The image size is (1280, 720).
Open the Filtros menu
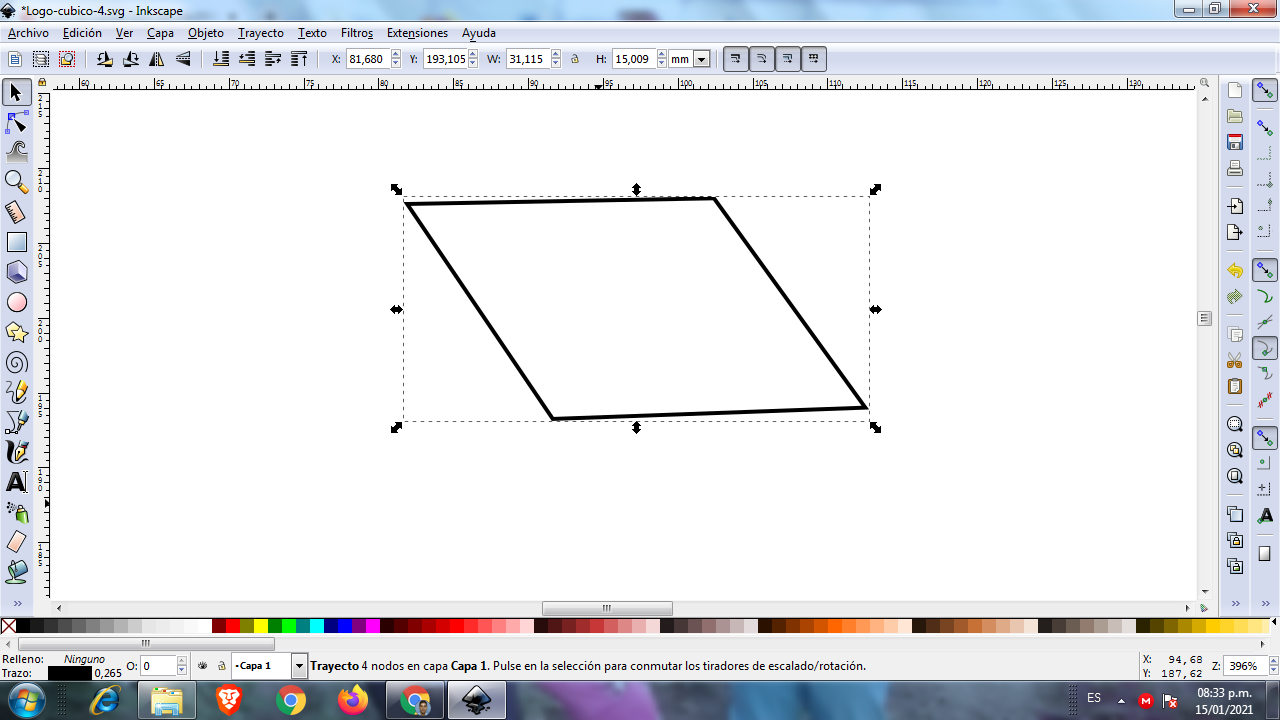(x=357, y=33)
